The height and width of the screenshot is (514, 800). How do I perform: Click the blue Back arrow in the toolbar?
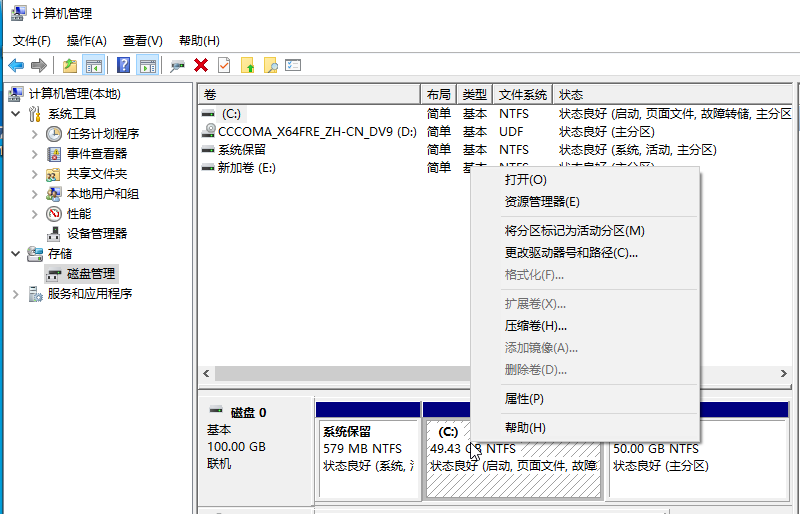[16, 65]
